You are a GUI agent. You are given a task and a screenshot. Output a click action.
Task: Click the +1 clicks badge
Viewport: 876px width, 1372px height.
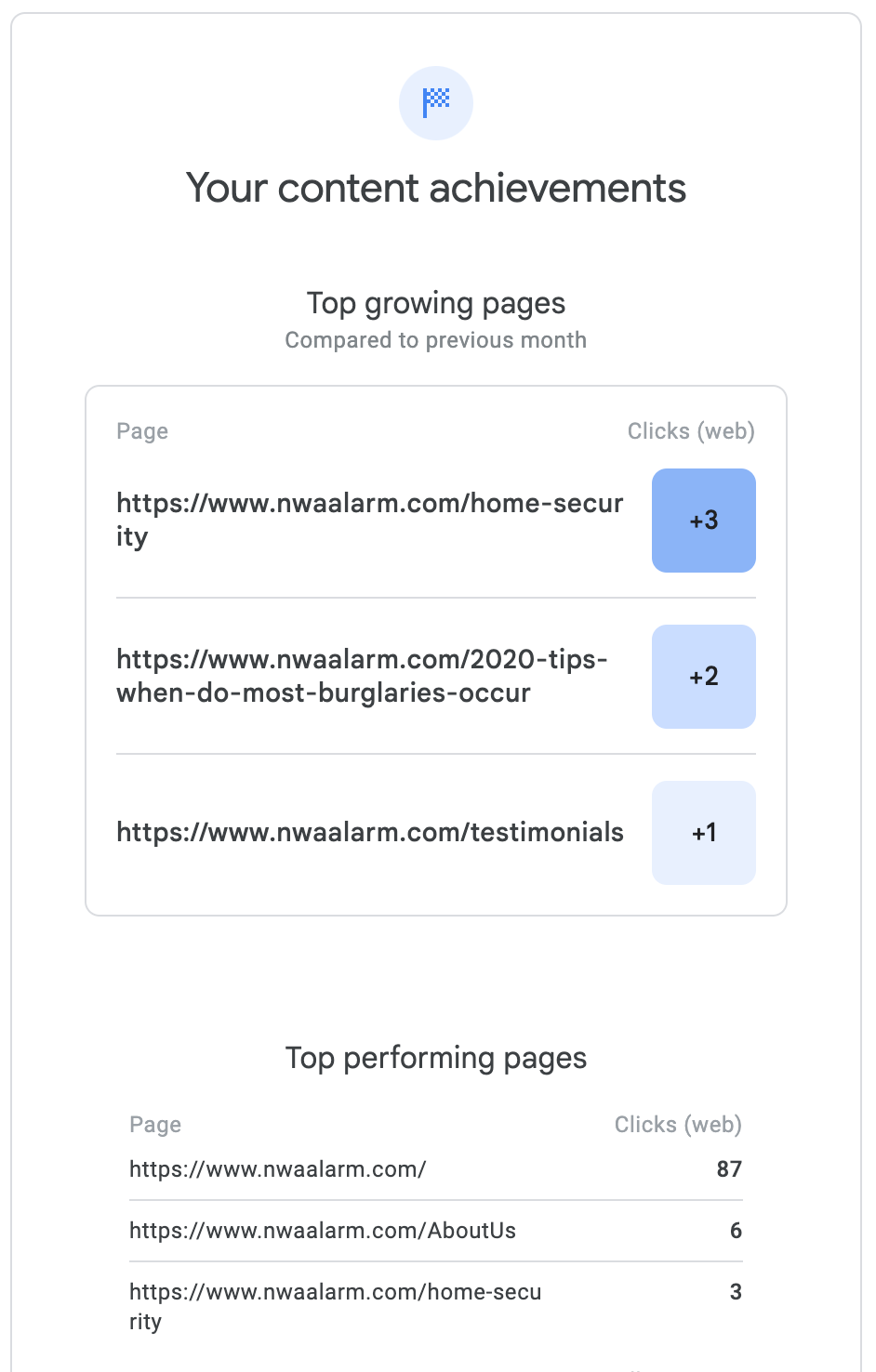[703, 833]
